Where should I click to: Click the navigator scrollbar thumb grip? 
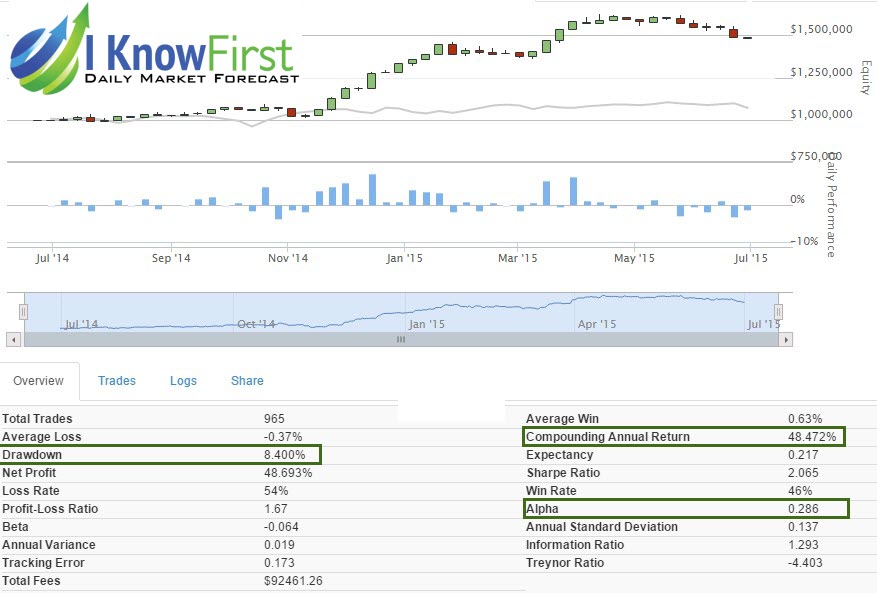(x=400, y=340)
